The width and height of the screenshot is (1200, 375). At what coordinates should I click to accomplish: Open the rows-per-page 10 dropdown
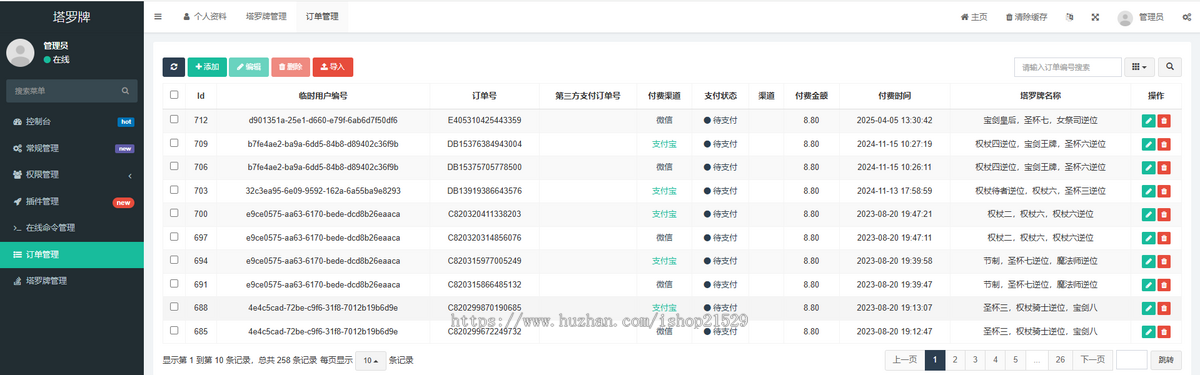pyautogui.click(x=371, y=360)
